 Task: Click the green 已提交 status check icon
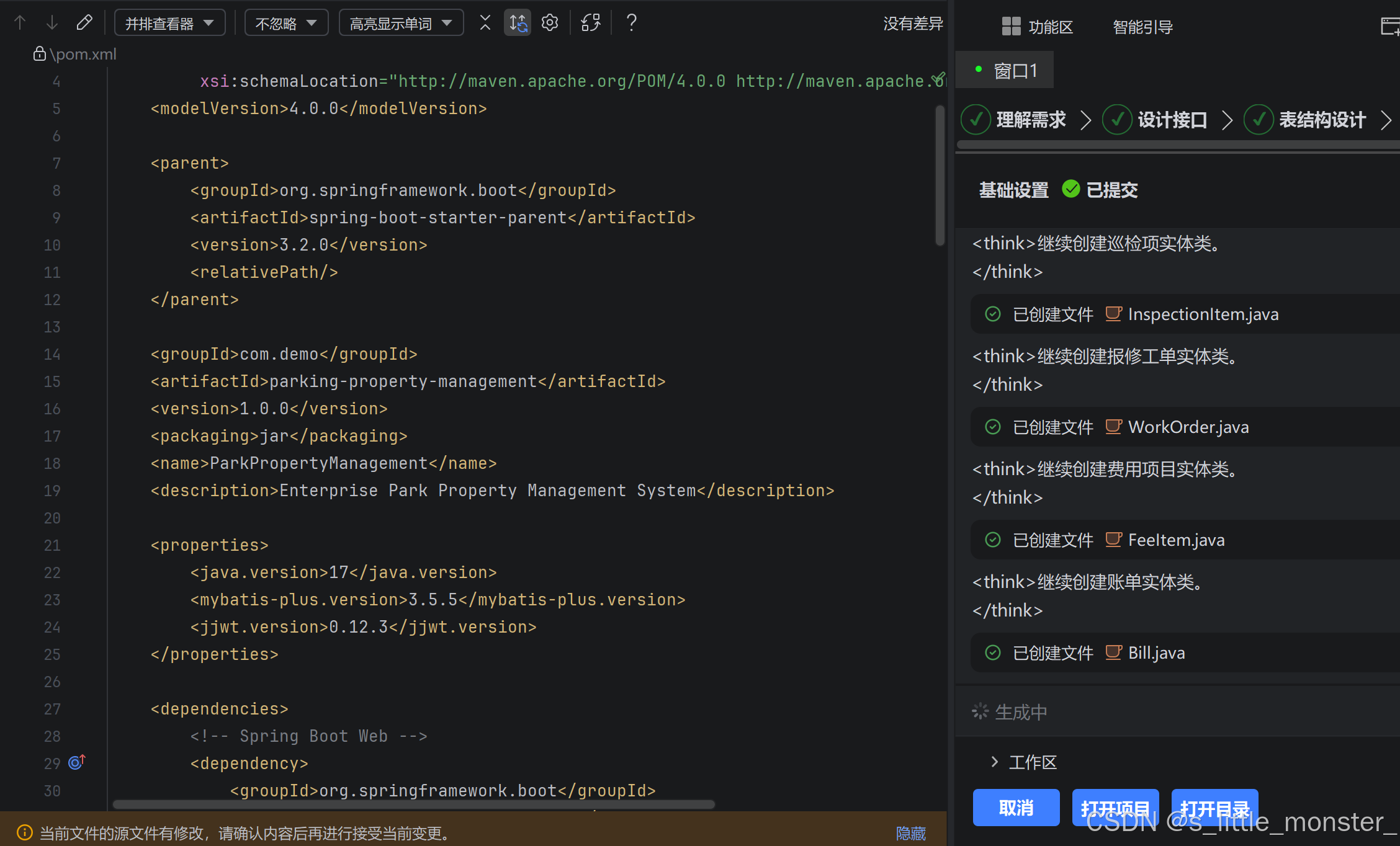pyautogui.click(x=1071, y=189)
